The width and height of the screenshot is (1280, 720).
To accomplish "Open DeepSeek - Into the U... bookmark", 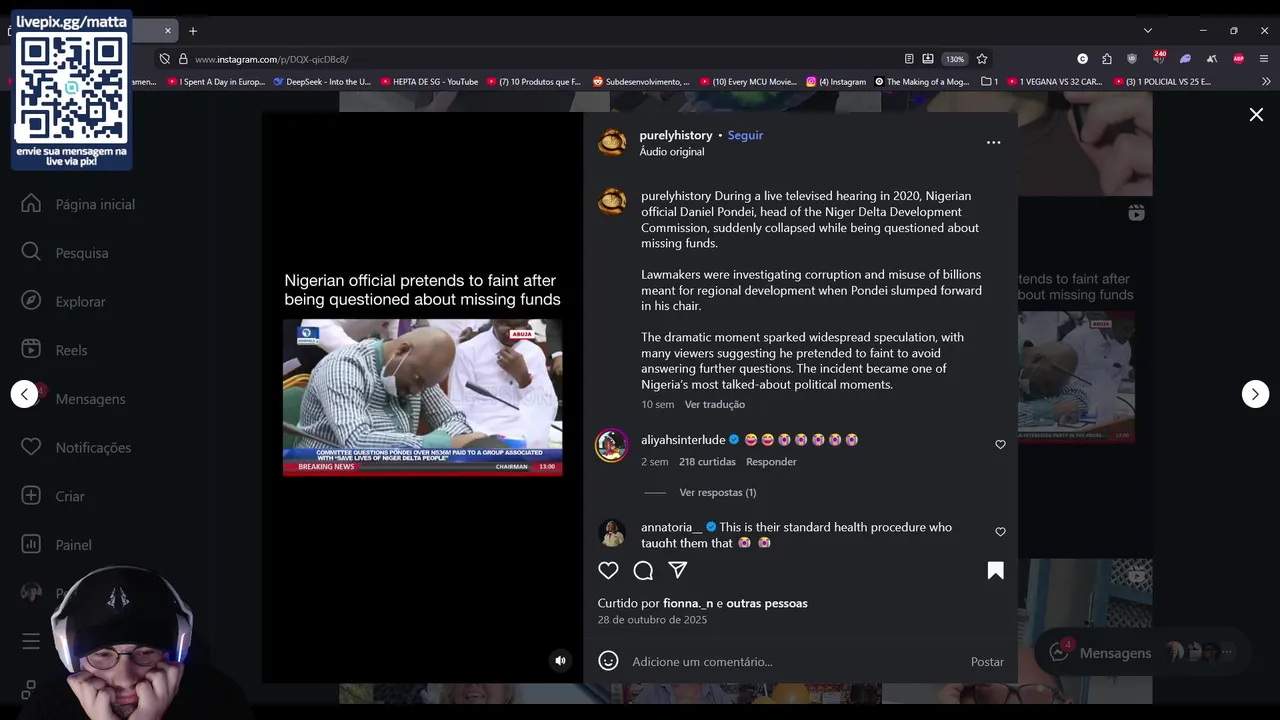I will (x=322, y=82).
